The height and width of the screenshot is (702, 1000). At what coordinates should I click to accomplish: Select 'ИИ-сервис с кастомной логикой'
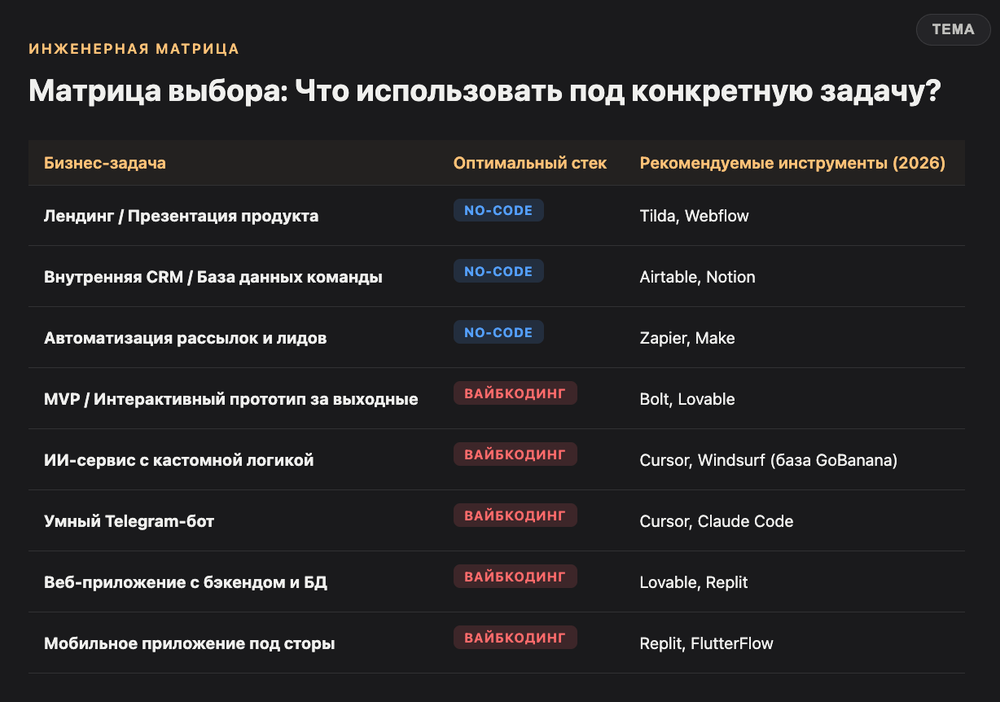(x=179, y=460)
